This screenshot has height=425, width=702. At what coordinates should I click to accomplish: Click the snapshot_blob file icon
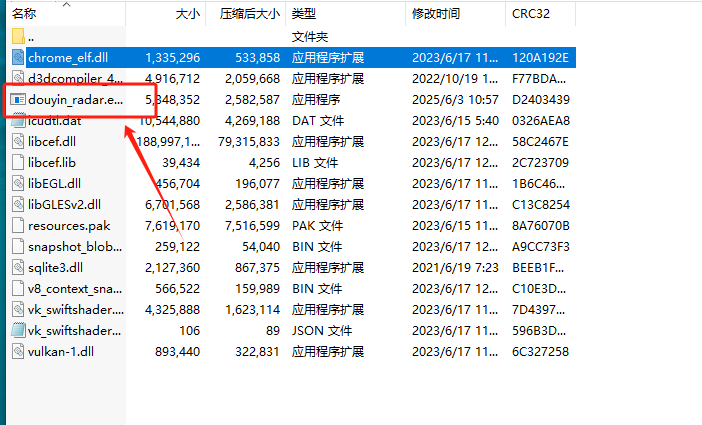coord(18,247)
